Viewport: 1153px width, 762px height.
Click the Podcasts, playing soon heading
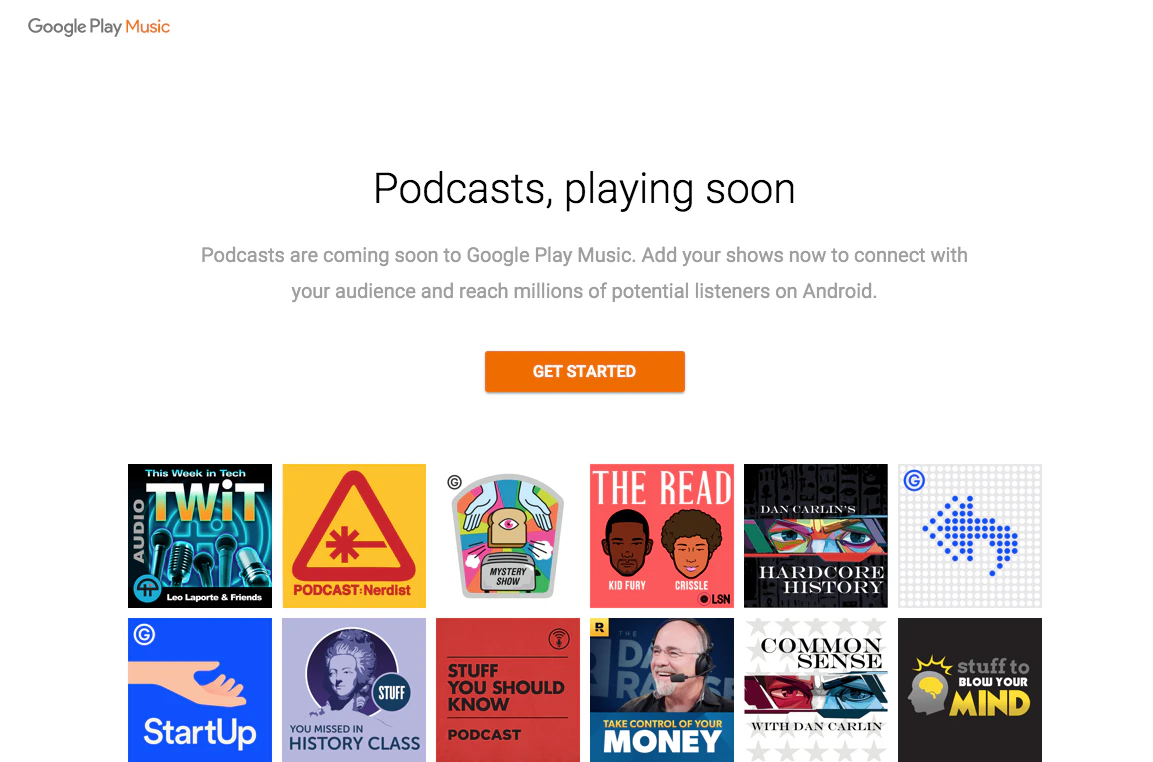[x=585, y=189]
